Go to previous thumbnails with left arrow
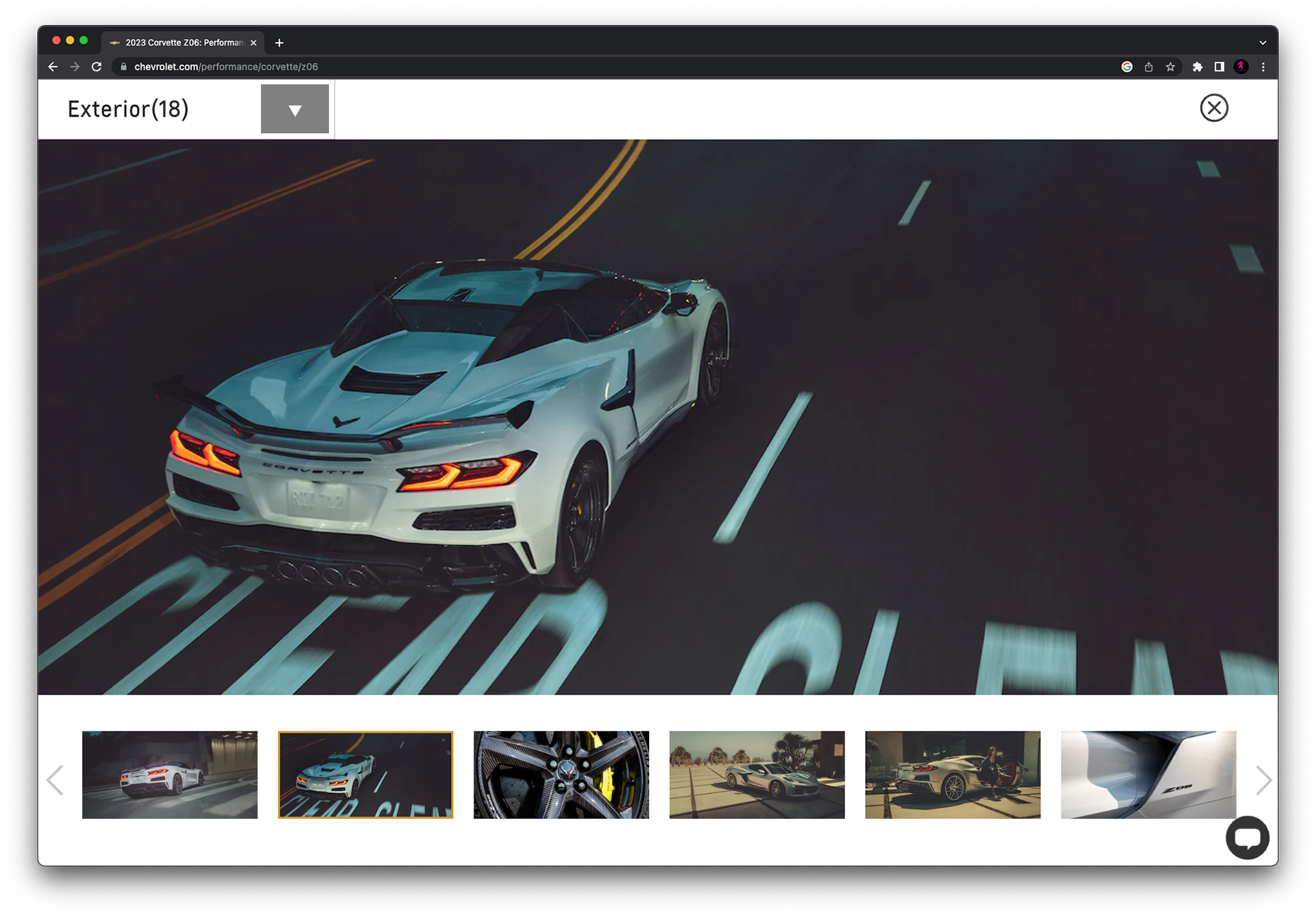The image size is (1316, 916). point(55,780)
